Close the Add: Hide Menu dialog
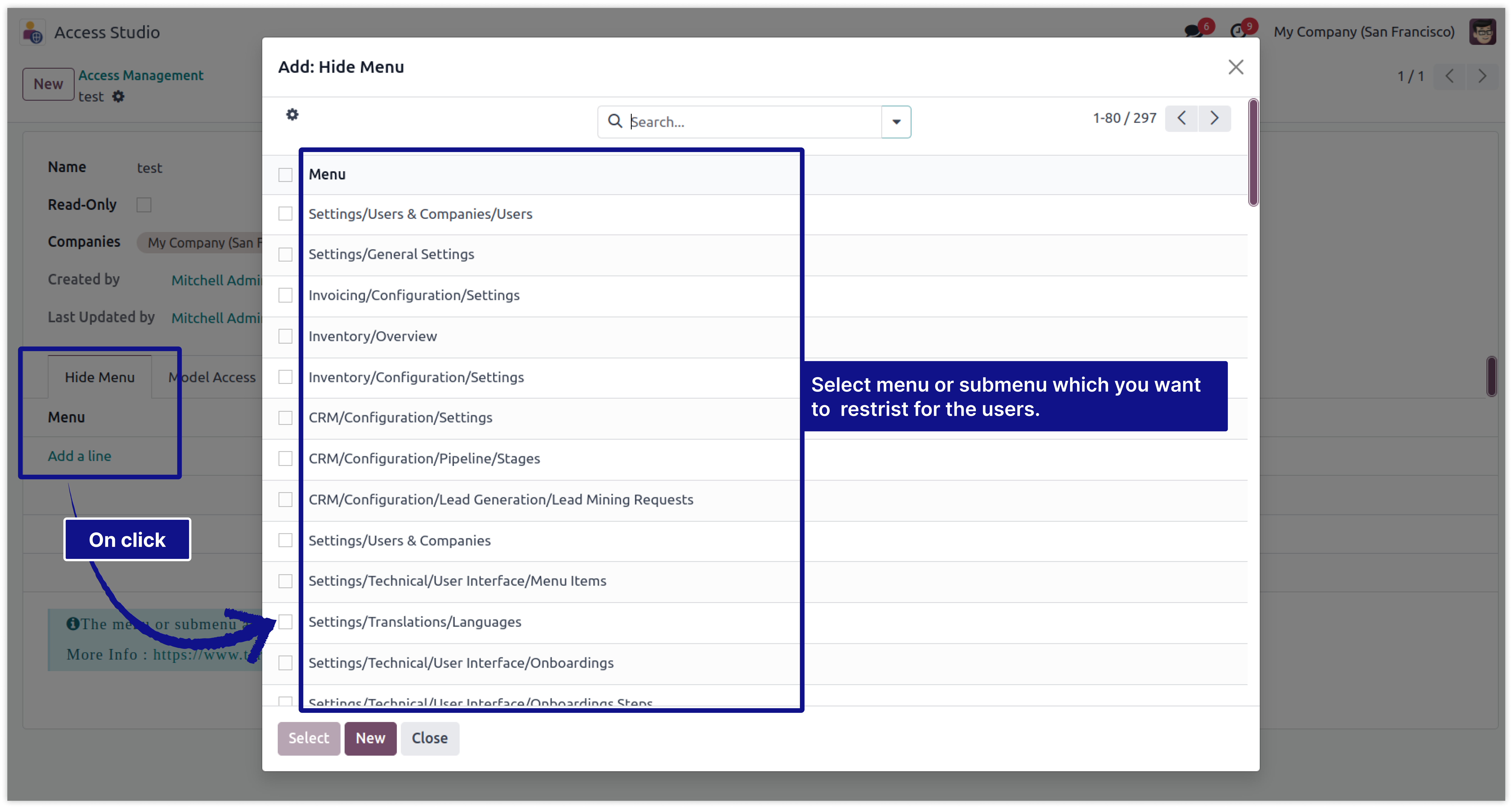Viewport: 1512px width, 807px height. (x=1236, y=67)
